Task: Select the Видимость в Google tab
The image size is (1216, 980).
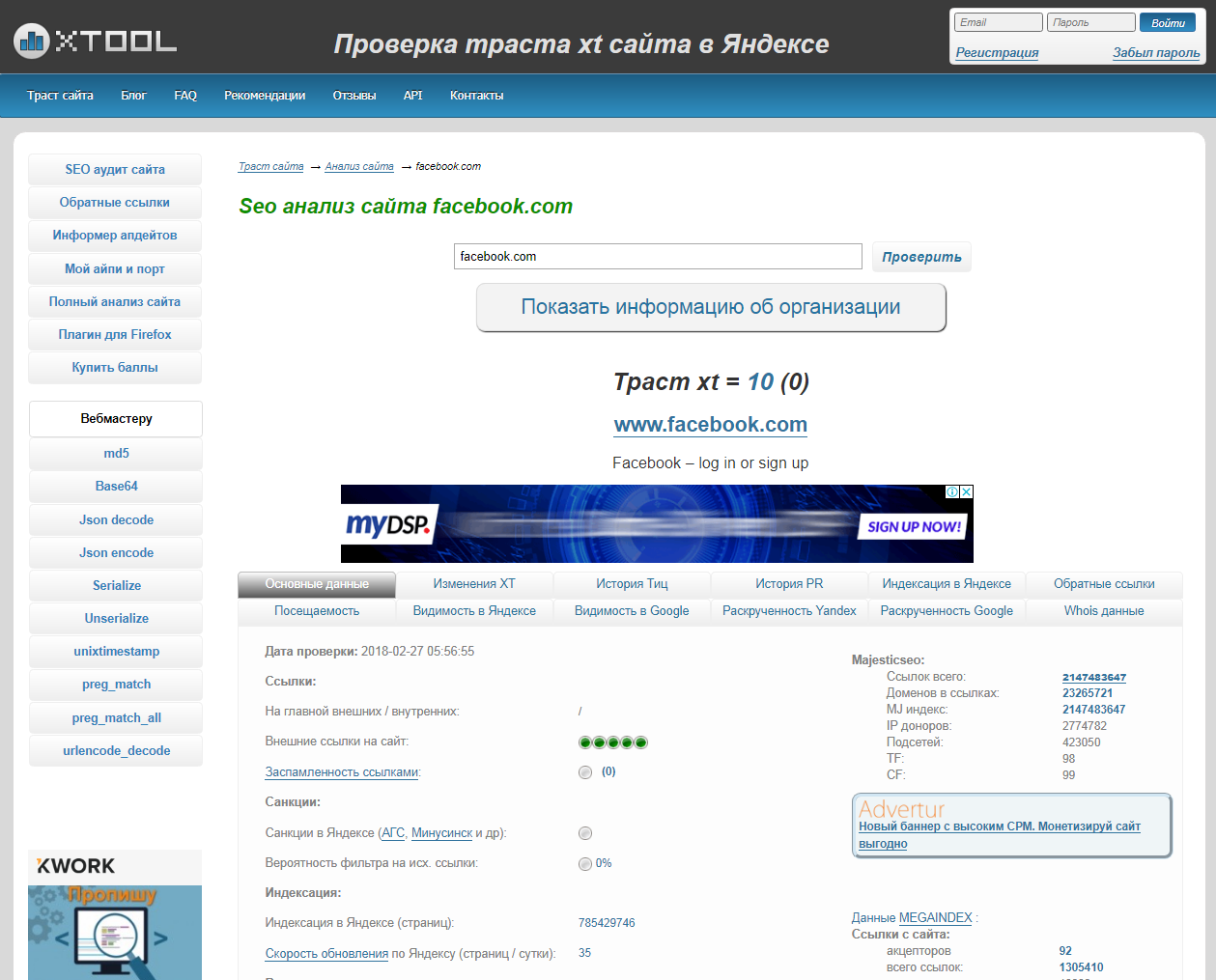Action: 632,611
